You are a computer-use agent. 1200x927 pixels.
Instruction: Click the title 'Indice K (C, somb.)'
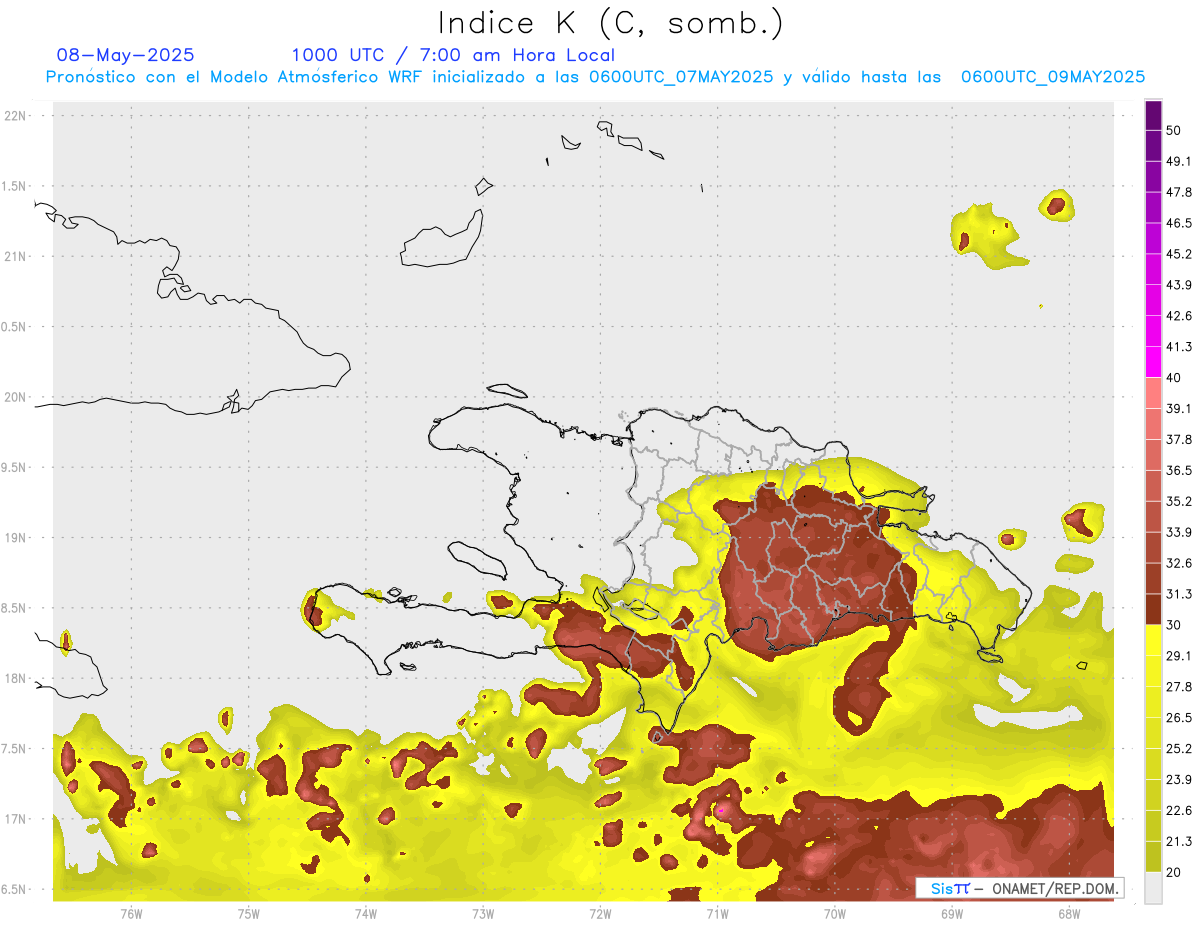point(611,23)
